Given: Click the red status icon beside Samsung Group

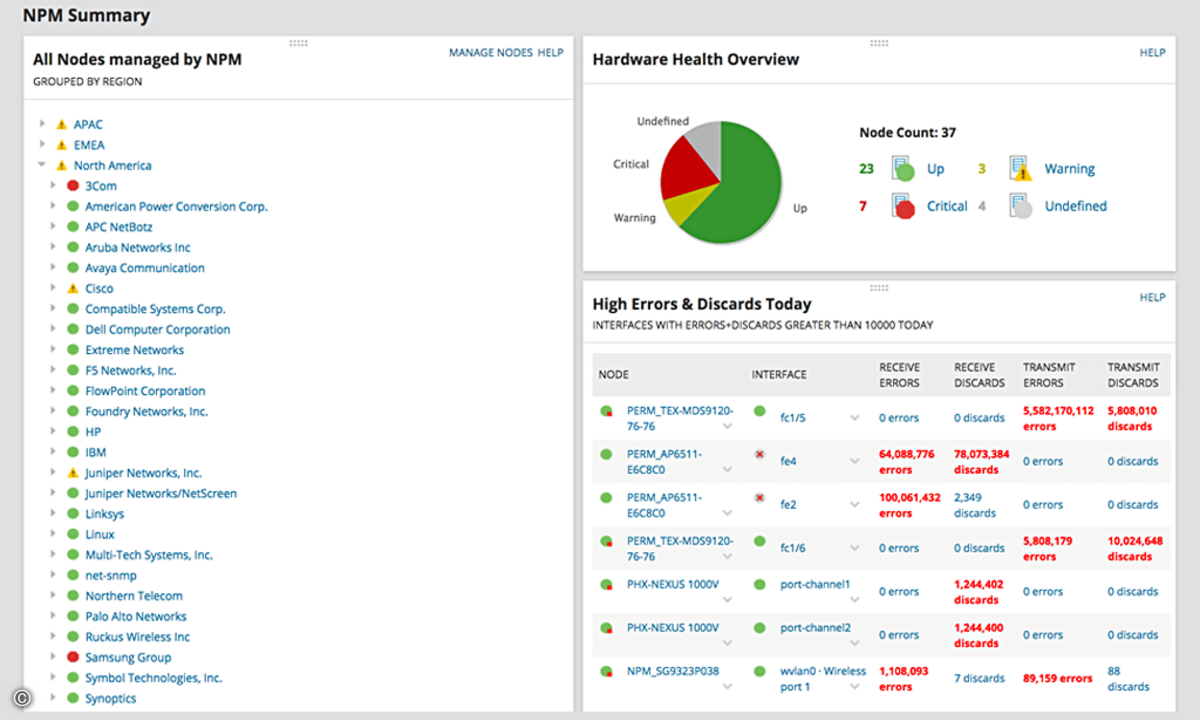Looking at the screenshot, I should pyautogui.click(x=72, y=657).
